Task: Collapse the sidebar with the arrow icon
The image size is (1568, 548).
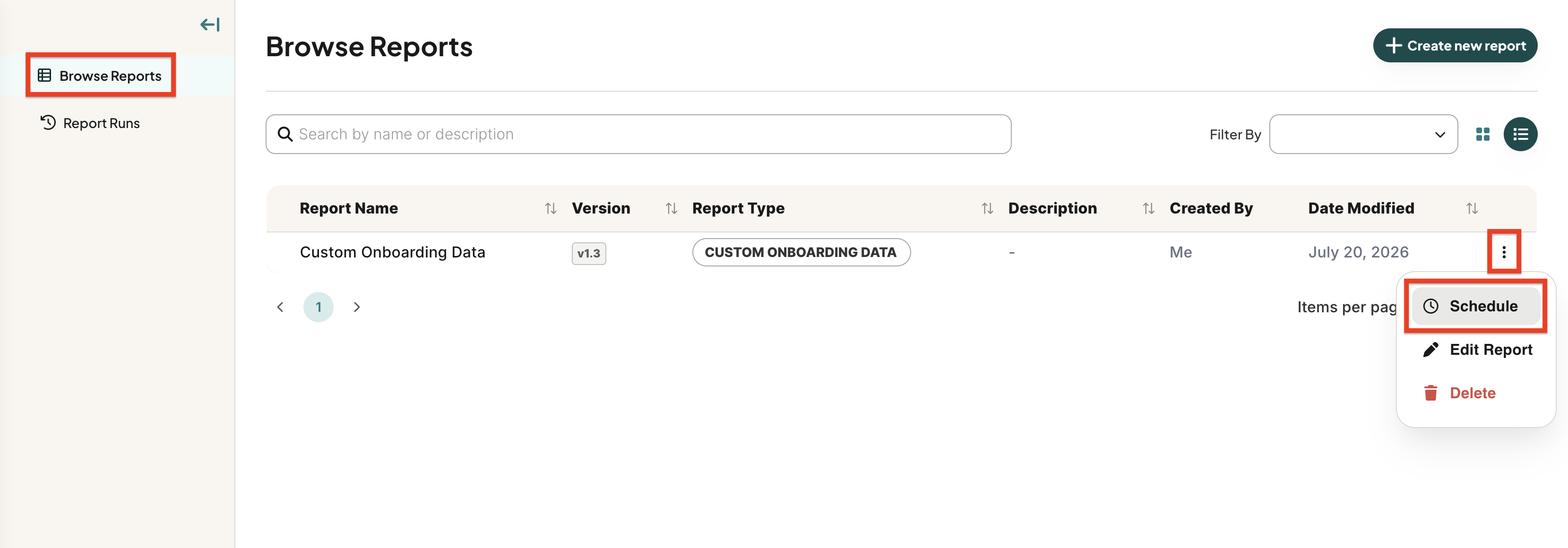Action: pos(209,25)
